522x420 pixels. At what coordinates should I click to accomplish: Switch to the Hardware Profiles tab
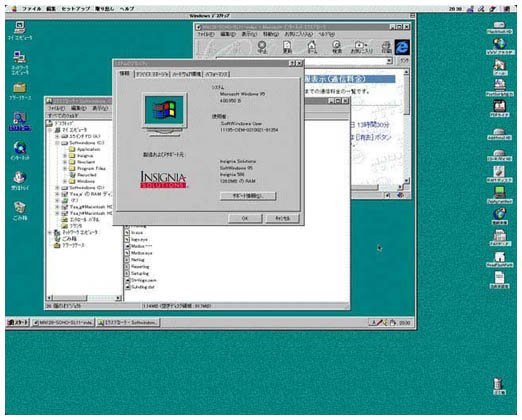click(x=186, y=74)
